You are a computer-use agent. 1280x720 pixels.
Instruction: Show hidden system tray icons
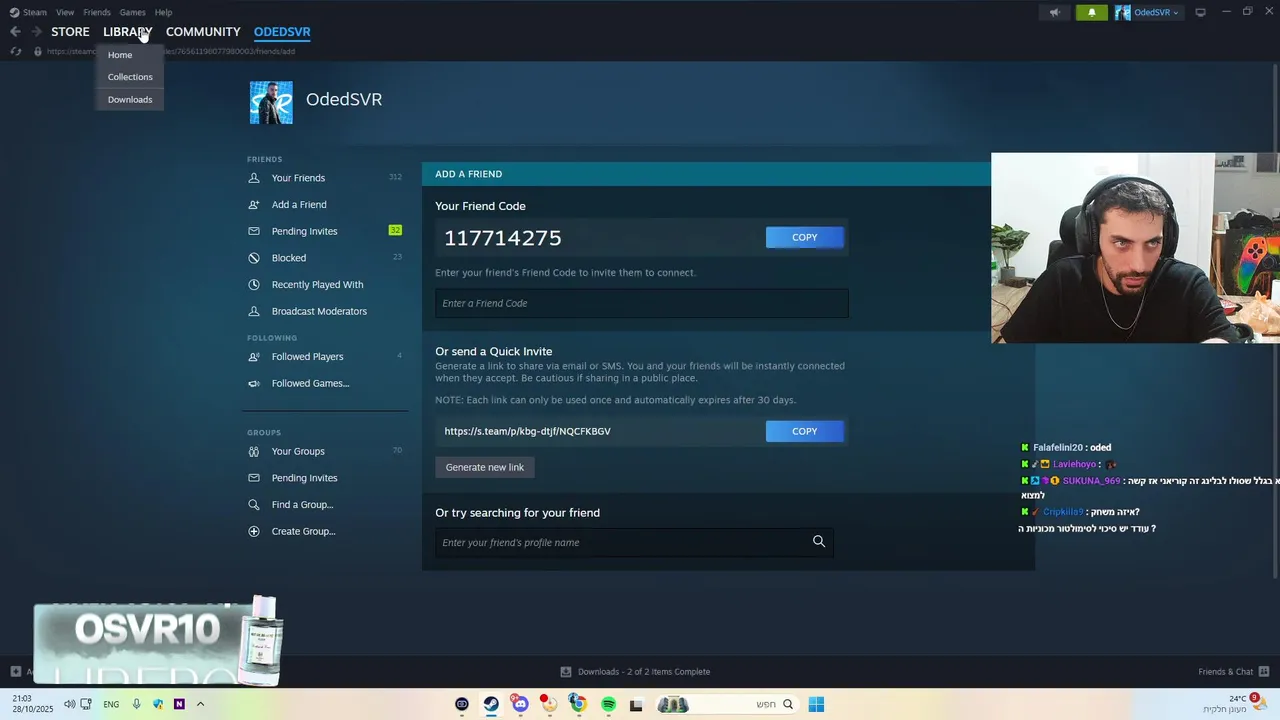(x=200, y=704)
